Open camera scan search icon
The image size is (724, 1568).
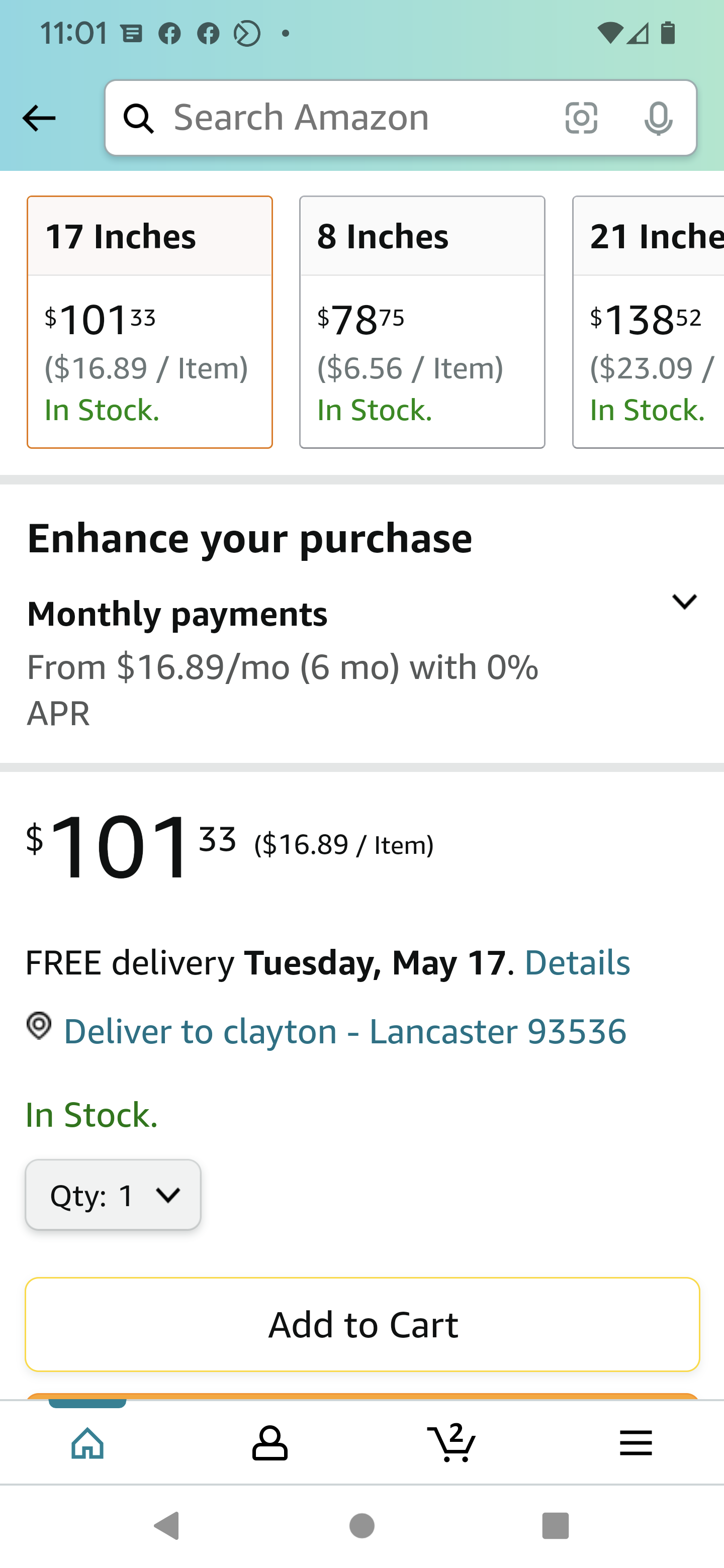click(581, 118)
